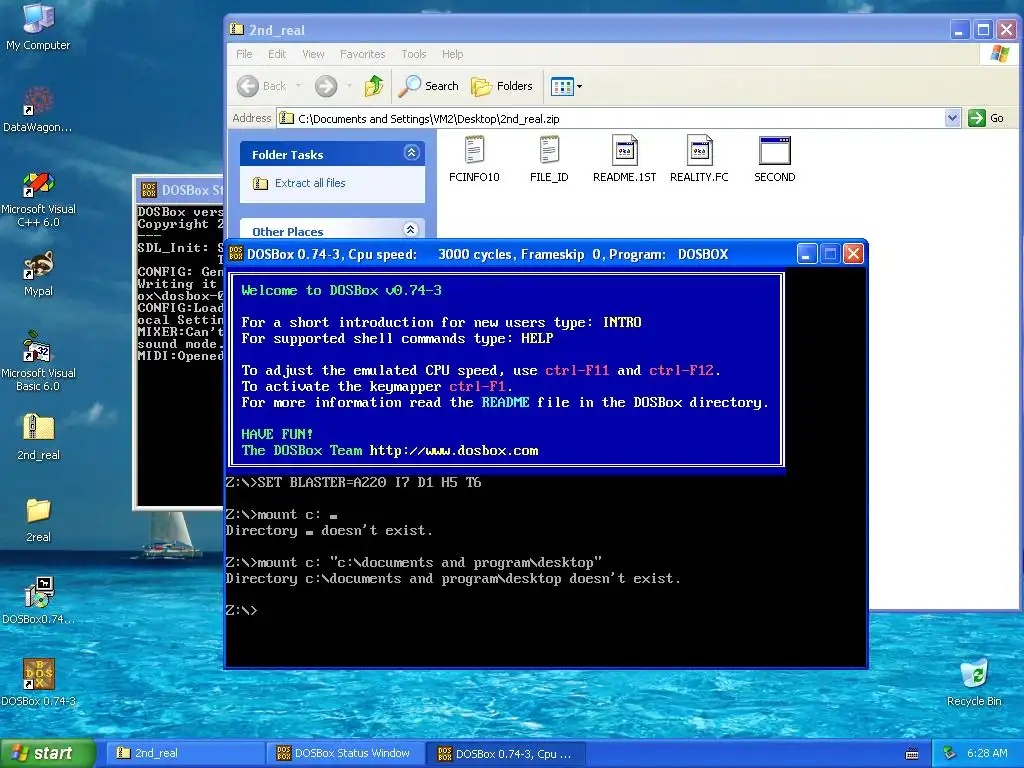Switch to 2nd_real taskbar button
The height and width of the screenshot is (768, 1024).
click(x=186, y=753)
